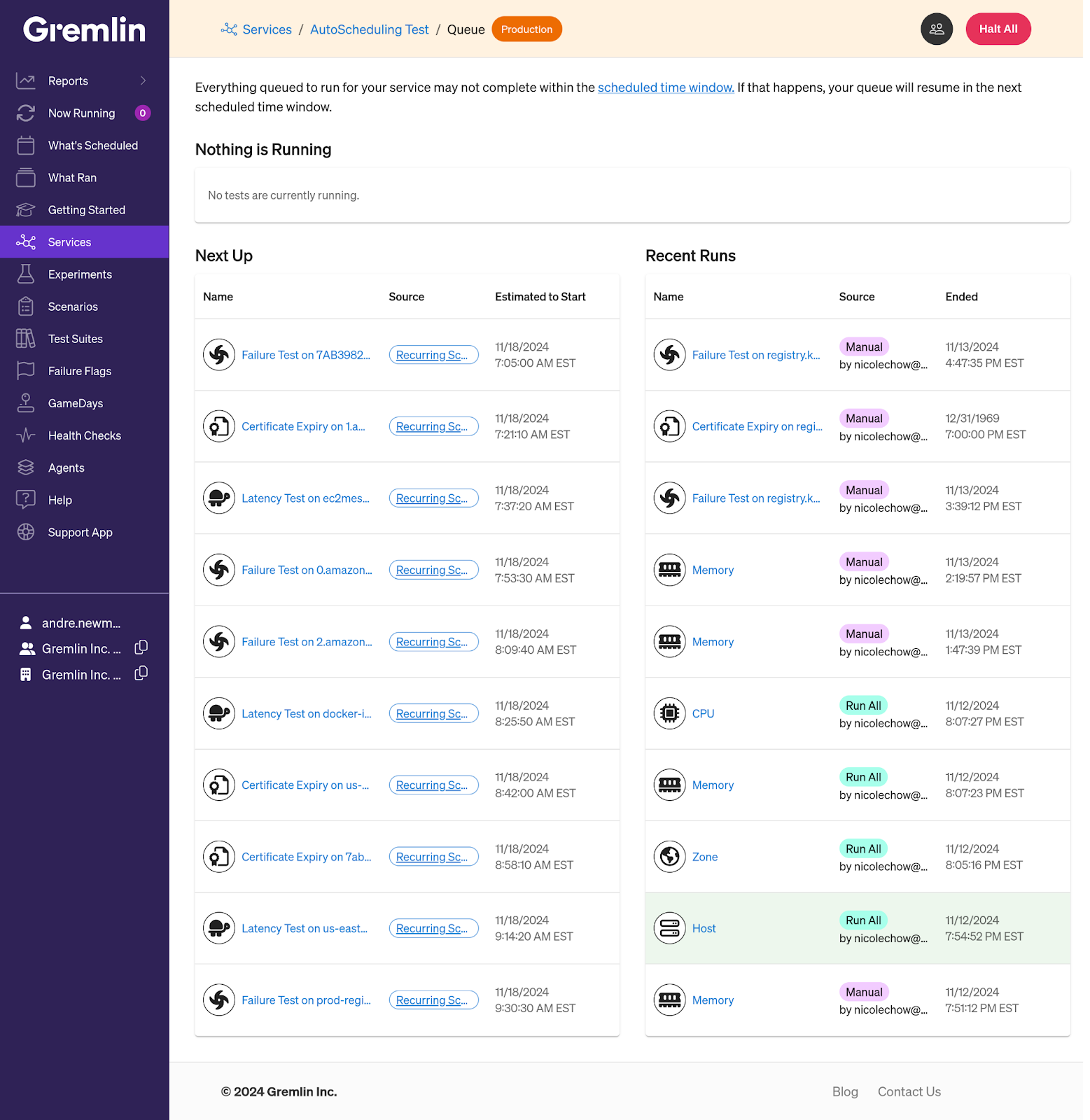Open Failure Test on 7AB3982... link
The image size is (1090, 1120).
(306, 356)
